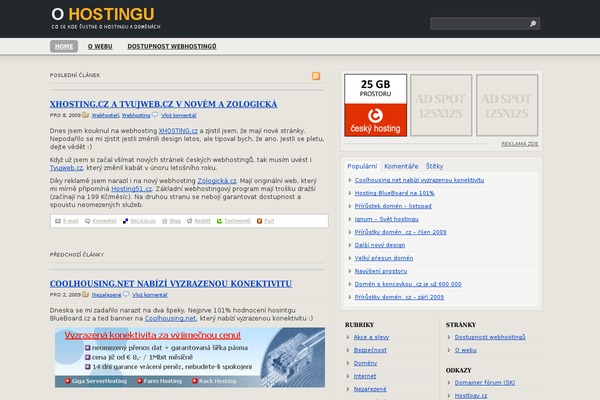Screen dimensions: 600x400
Task: Open popular post Navýšení prostoru
Action: tap(380, 271)
